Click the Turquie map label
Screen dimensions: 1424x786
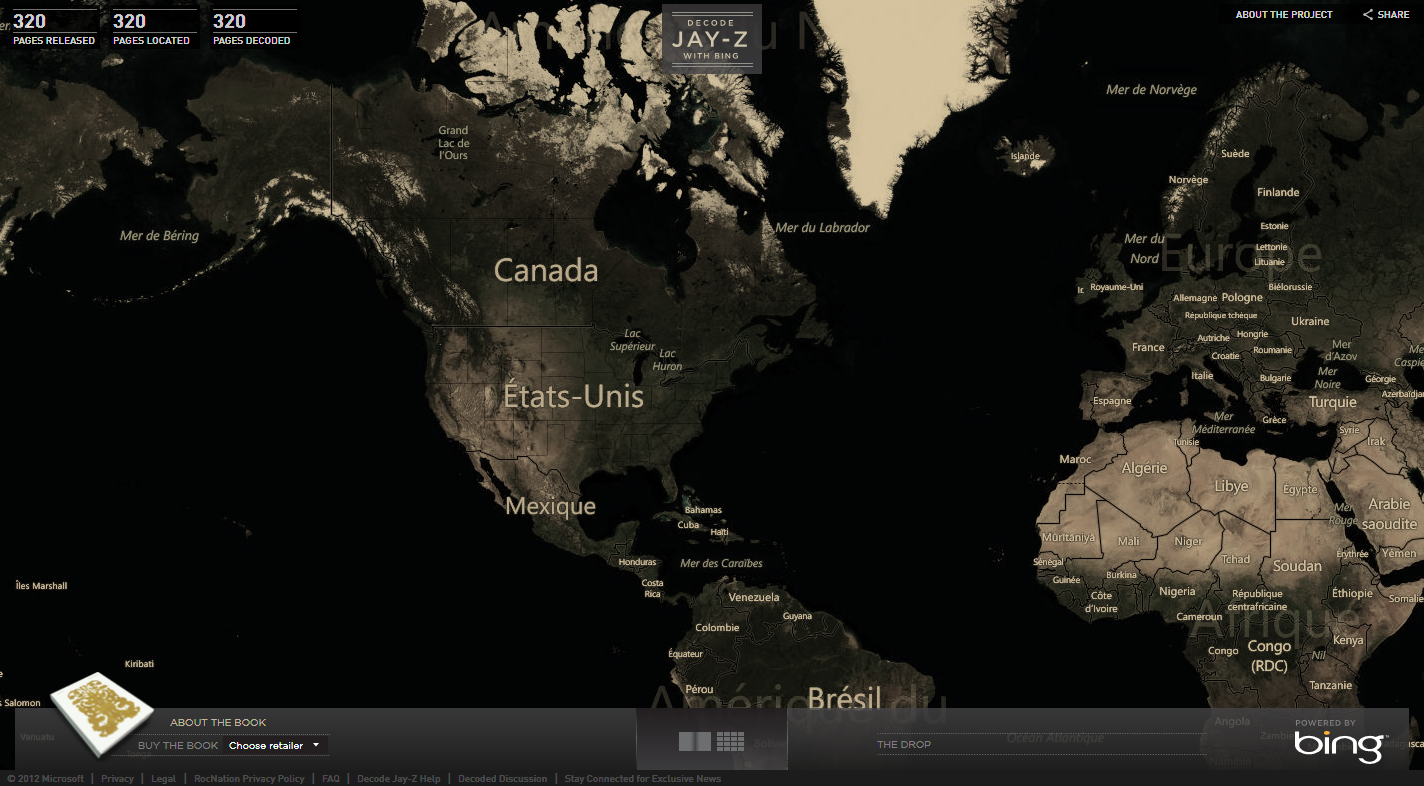point(1333,402)
